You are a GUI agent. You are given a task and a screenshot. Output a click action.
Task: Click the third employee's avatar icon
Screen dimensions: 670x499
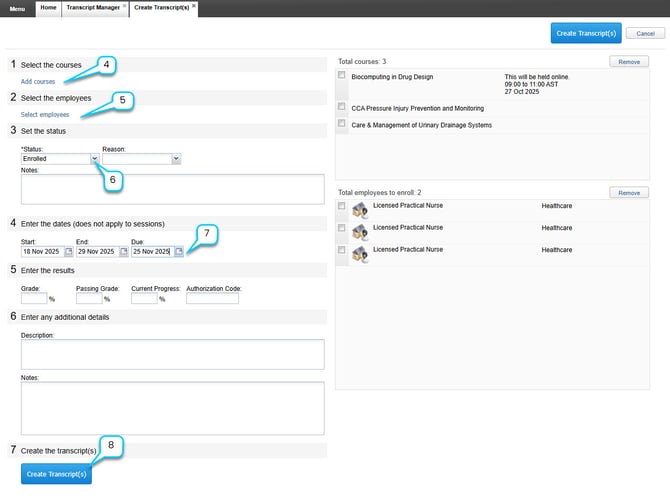tap(359, 251)
